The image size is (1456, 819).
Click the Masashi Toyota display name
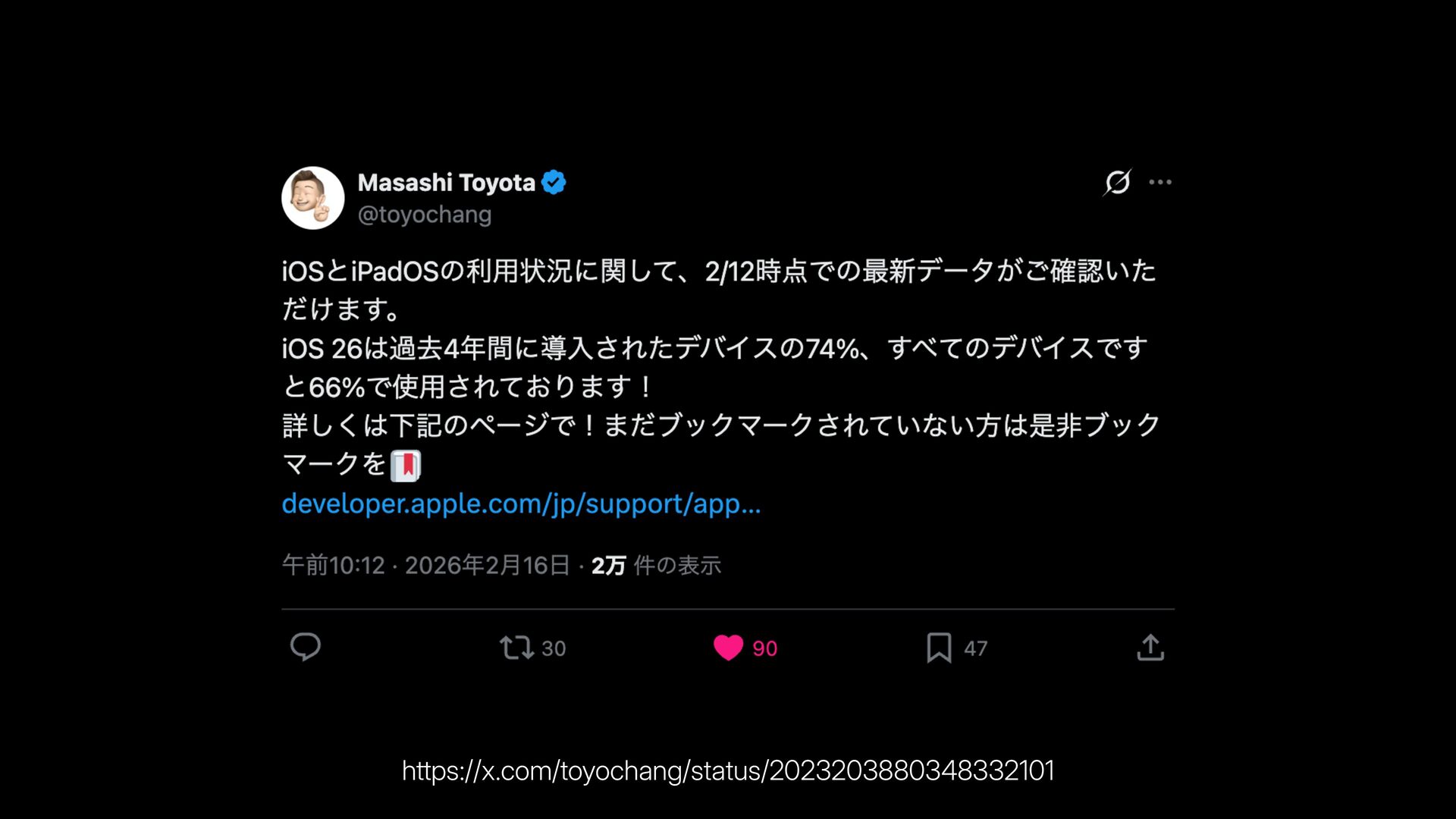point(446,183)
